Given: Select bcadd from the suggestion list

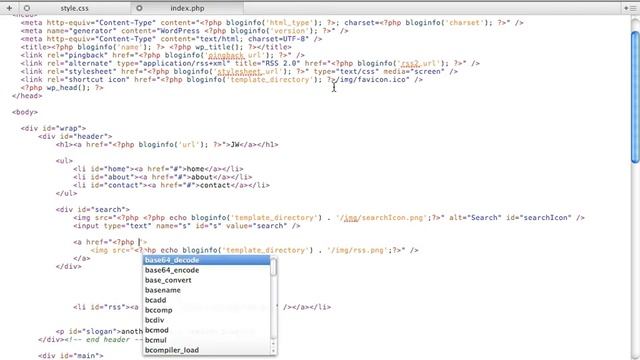Looking at the screenshot, I should (206, 300).
